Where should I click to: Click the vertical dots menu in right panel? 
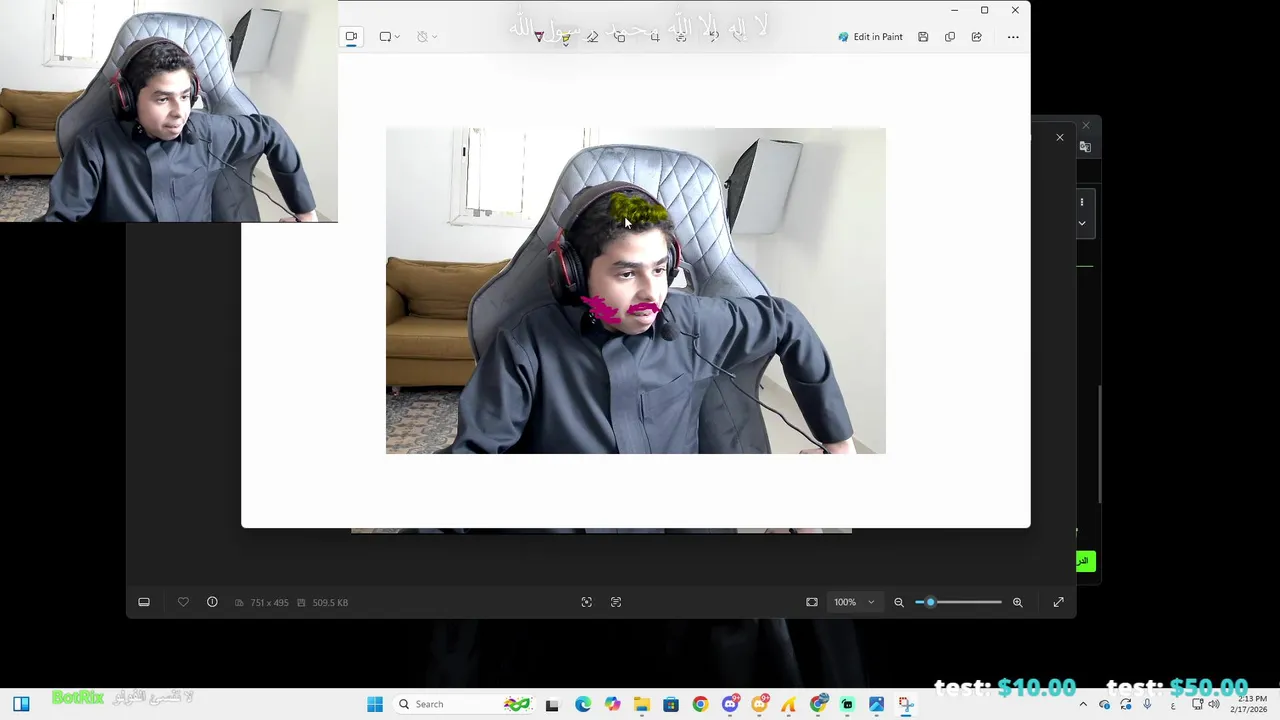1082,202
